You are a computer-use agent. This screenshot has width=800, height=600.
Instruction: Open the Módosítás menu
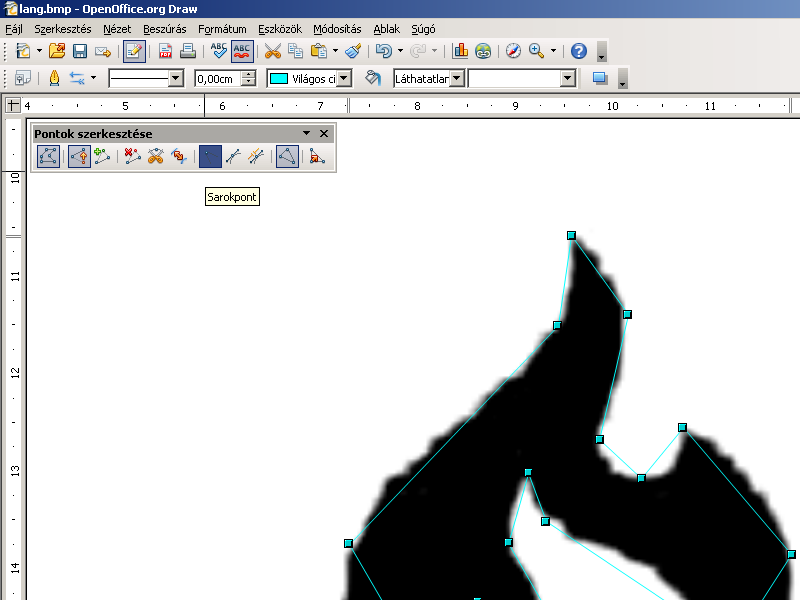click(x=337, y=29)
